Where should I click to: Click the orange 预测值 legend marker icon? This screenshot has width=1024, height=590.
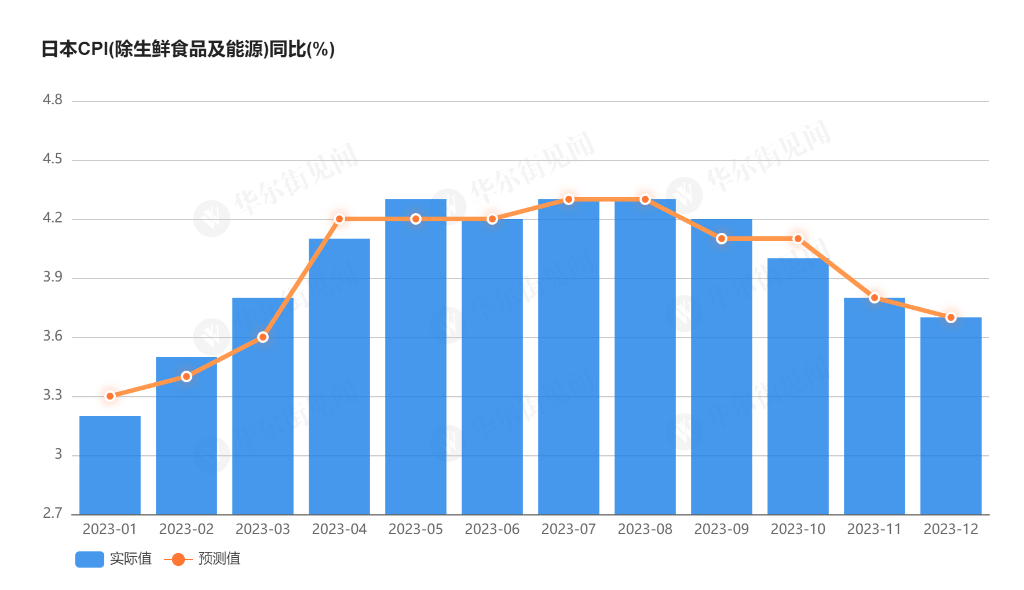(178, 560)
